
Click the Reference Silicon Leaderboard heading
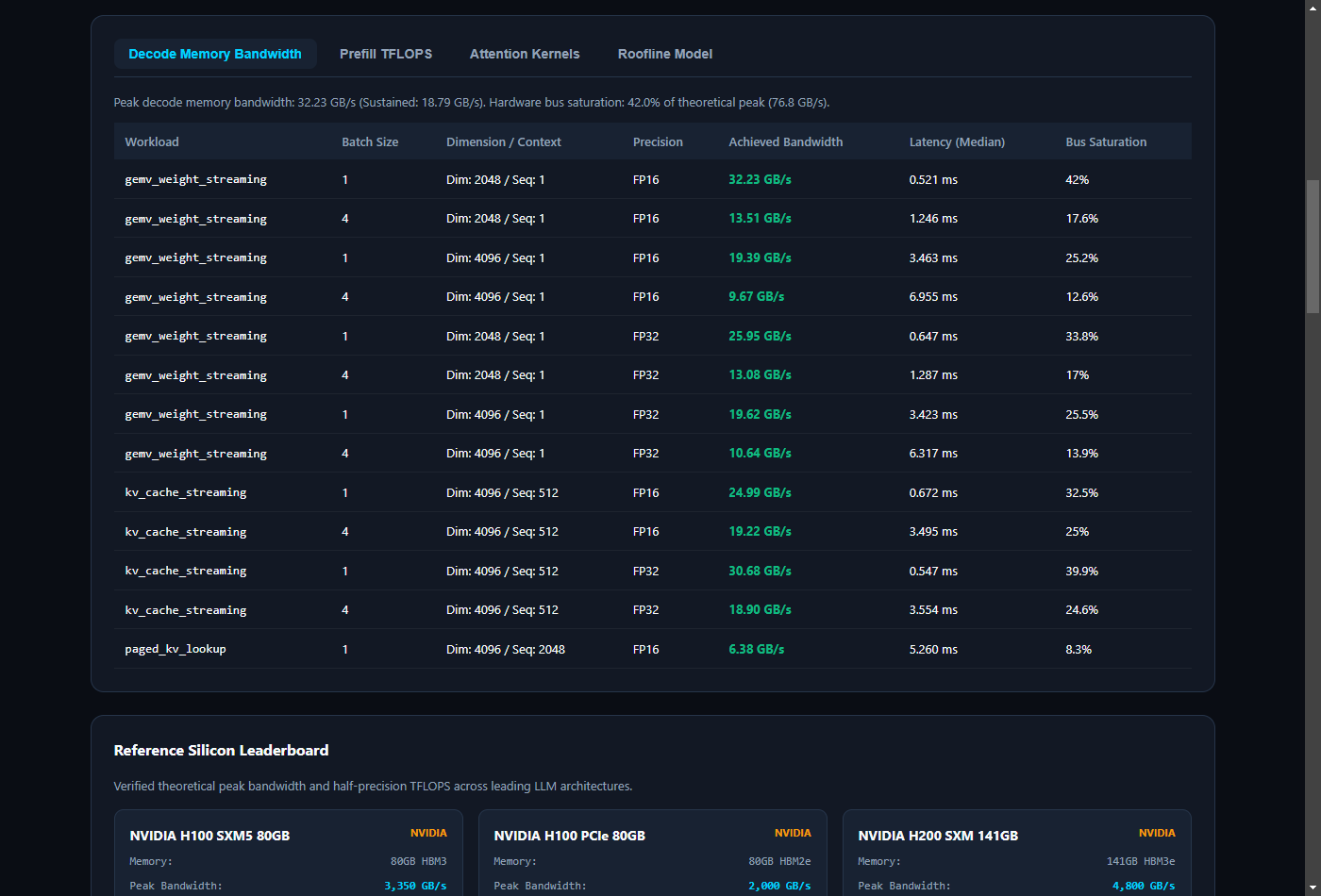pos(222,750)
